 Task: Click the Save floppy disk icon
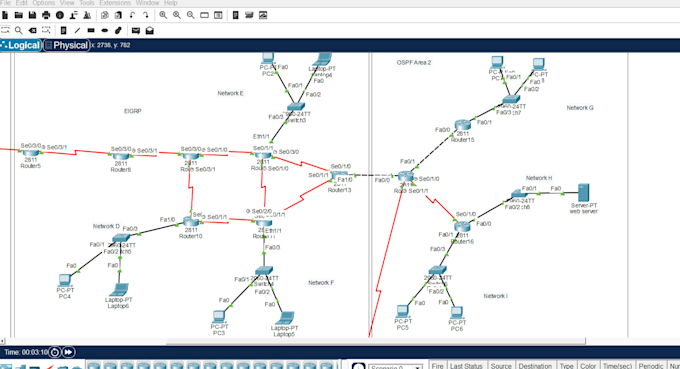[x=32, y=15]
